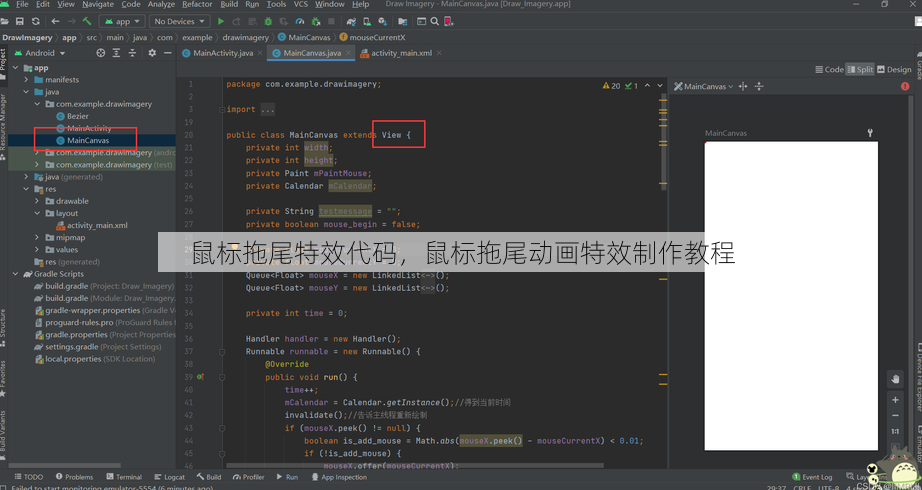Open the VCS menu
Viewport: 922px width, 490px height.
300,4
